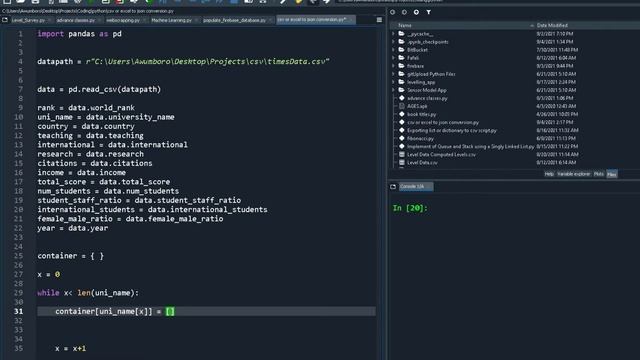This screenshot has height=360, width=640.
Task: Click 'import pandas as pd' on line 1
Action: (x=79, y=34)
